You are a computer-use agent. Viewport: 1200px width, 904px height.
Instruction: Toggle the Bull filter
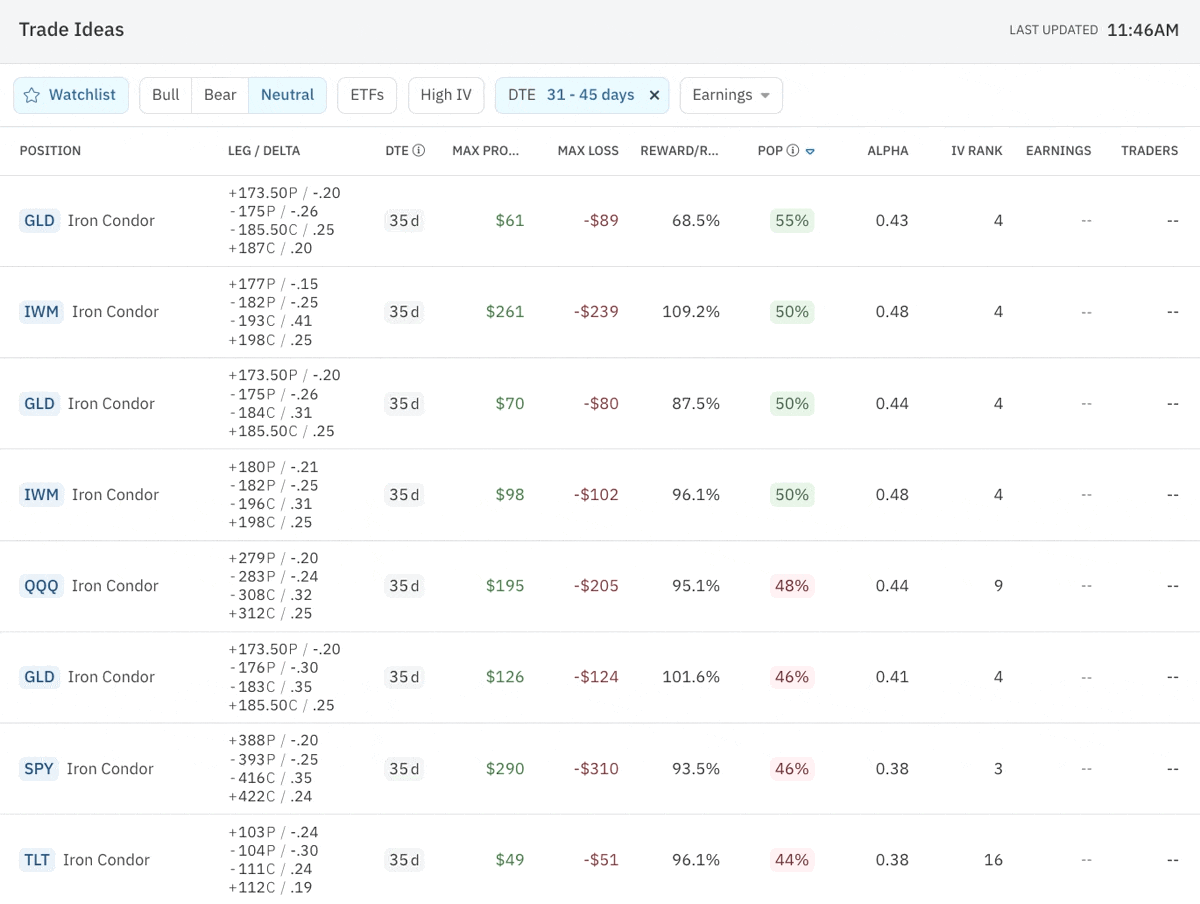pos(166,95)
